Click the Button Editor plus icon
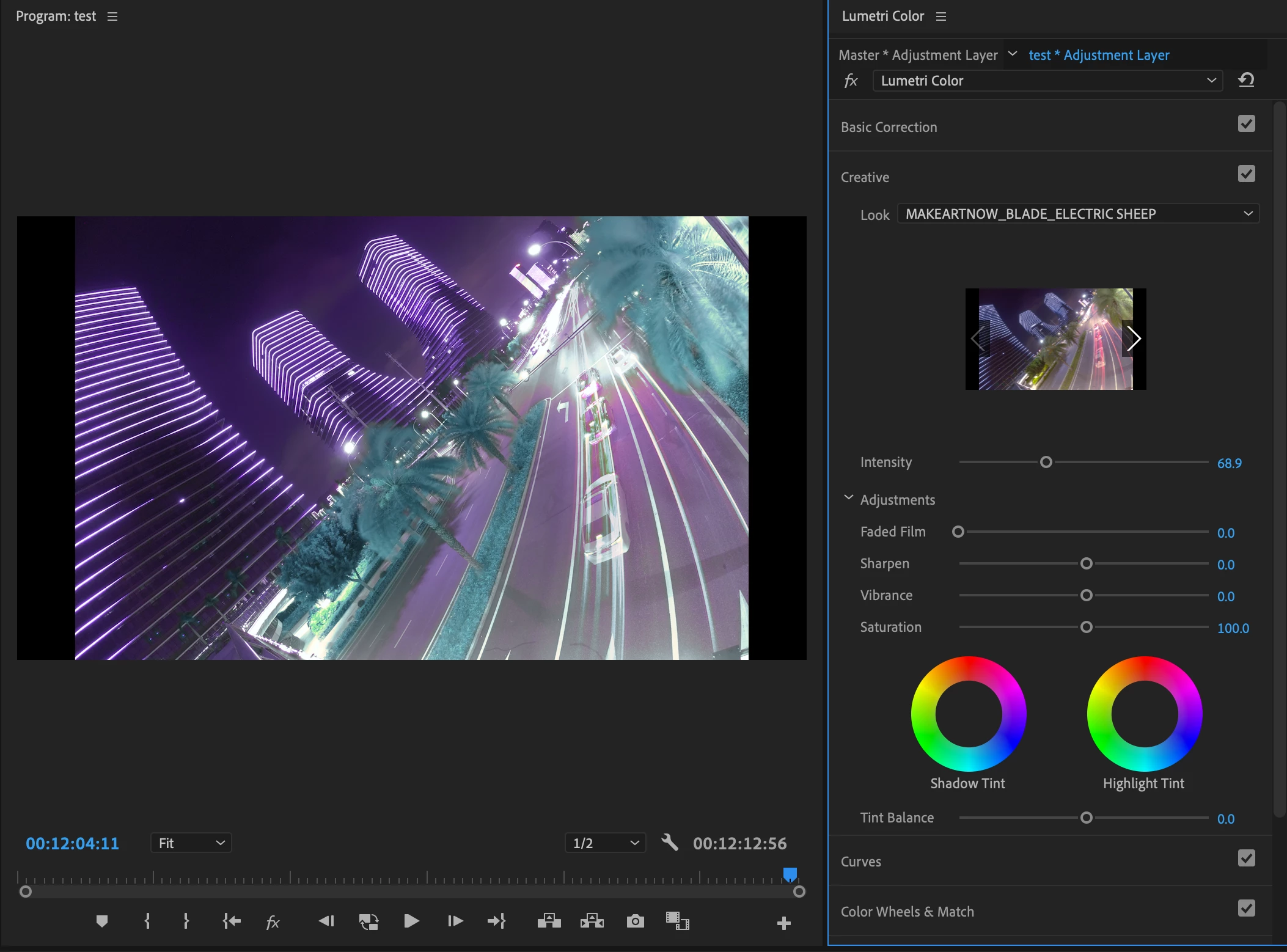The height and width of the screenshot is (952, 1287). (783, 923)
